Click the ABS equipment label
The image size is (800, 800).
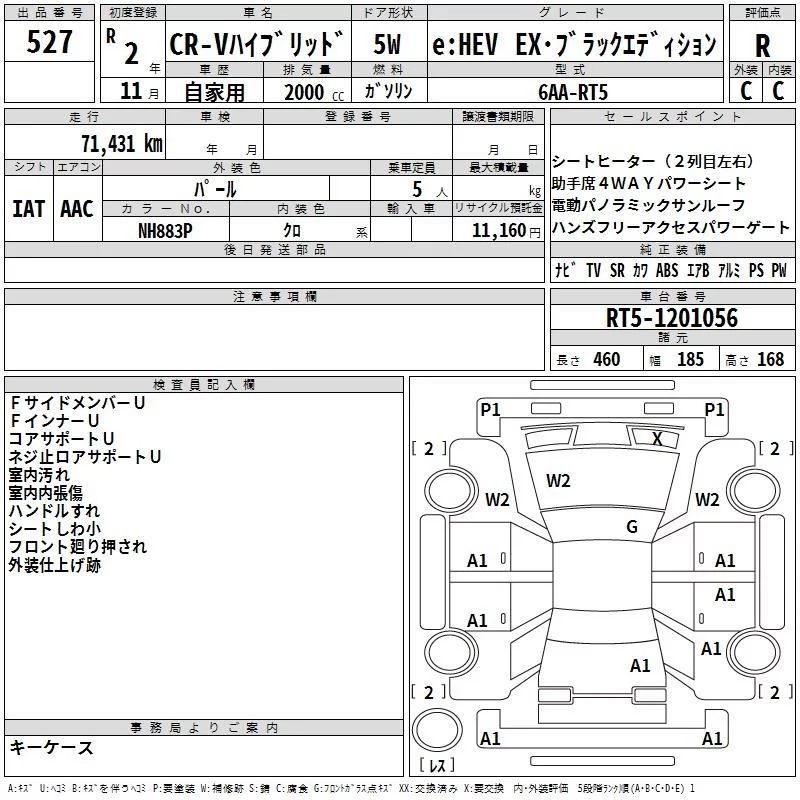[666, 271]
